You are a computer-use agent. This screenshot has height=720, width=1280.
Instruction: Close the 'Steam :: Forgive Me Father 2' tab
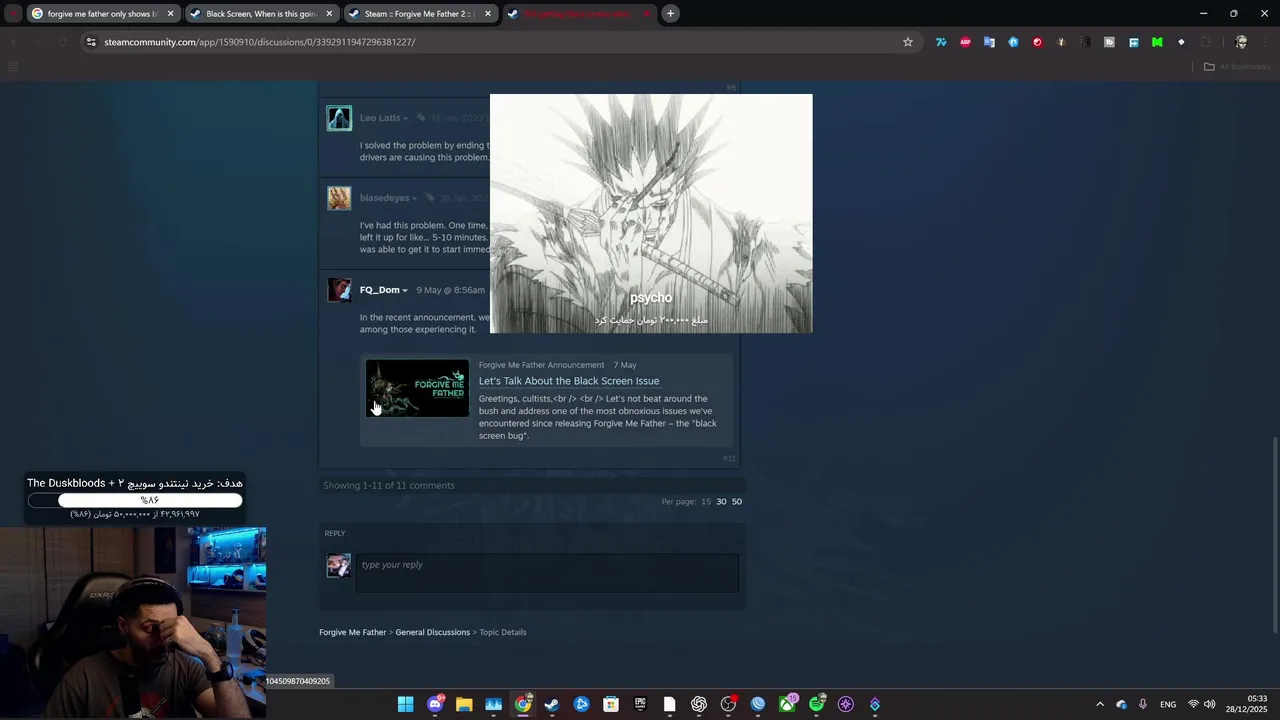point(488,14)
